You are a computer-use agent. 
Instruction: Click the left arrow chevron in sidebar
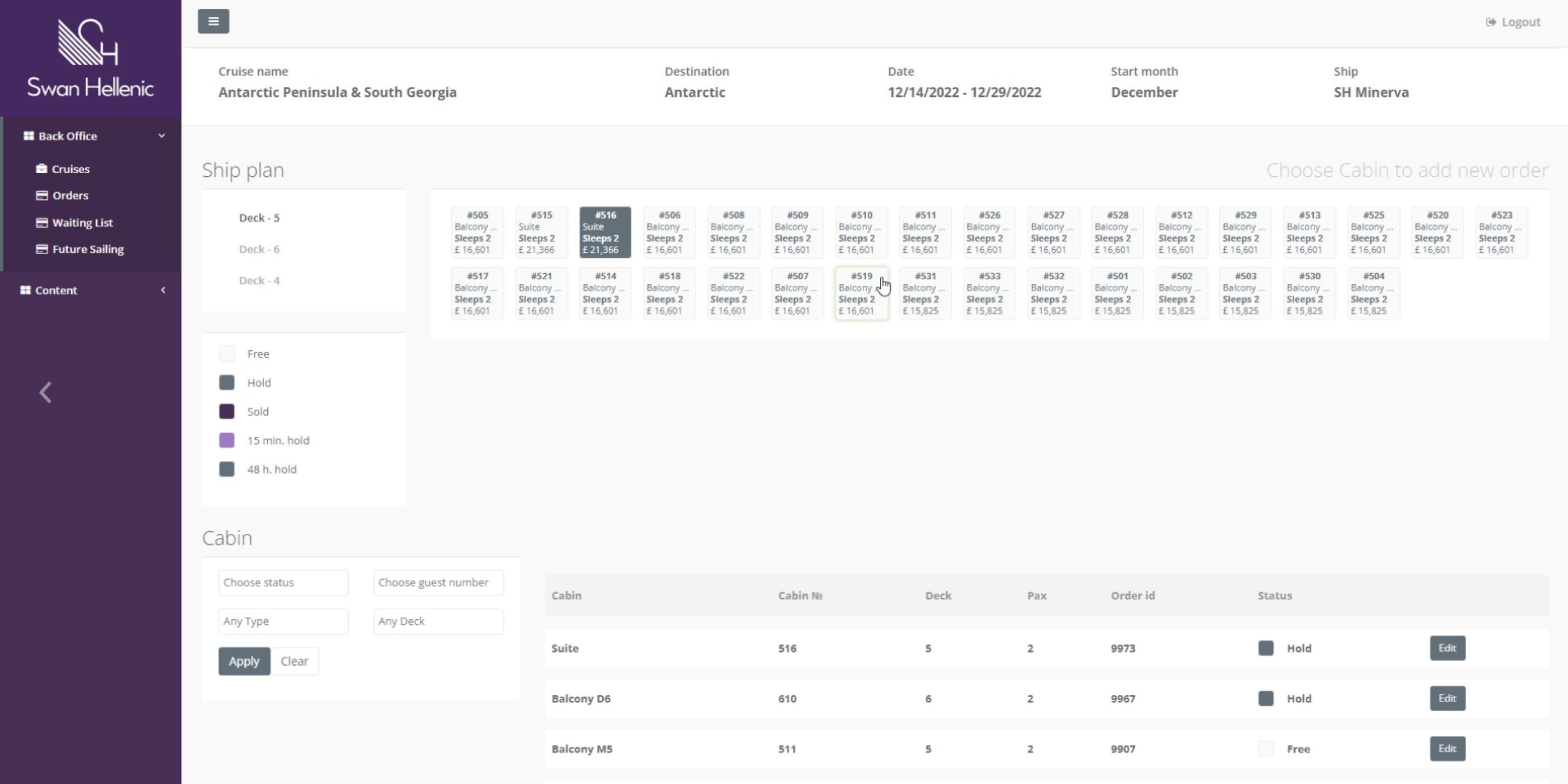(x=45, y=393)
